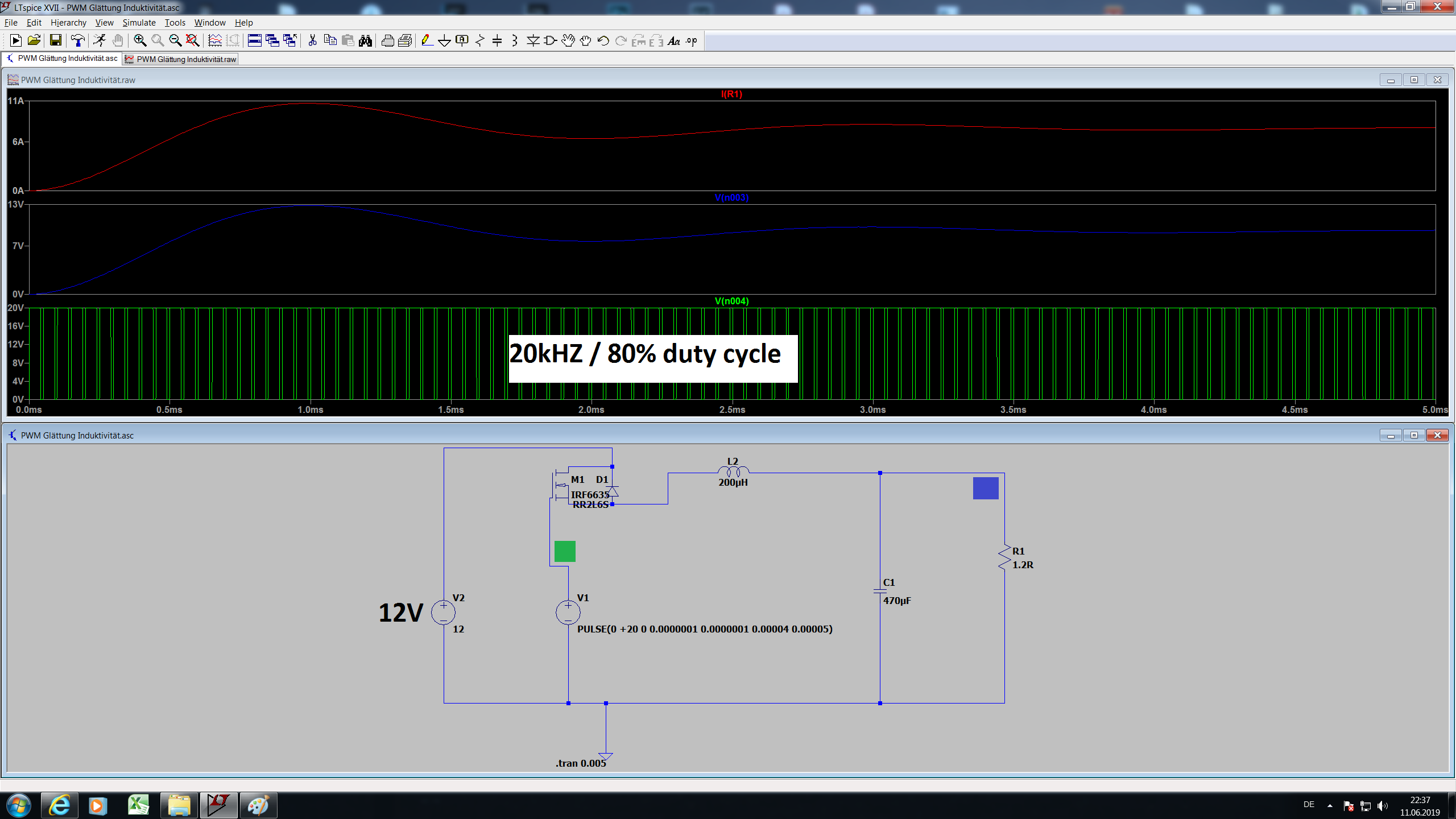Open the Edit menu

(x=34, y=23)
